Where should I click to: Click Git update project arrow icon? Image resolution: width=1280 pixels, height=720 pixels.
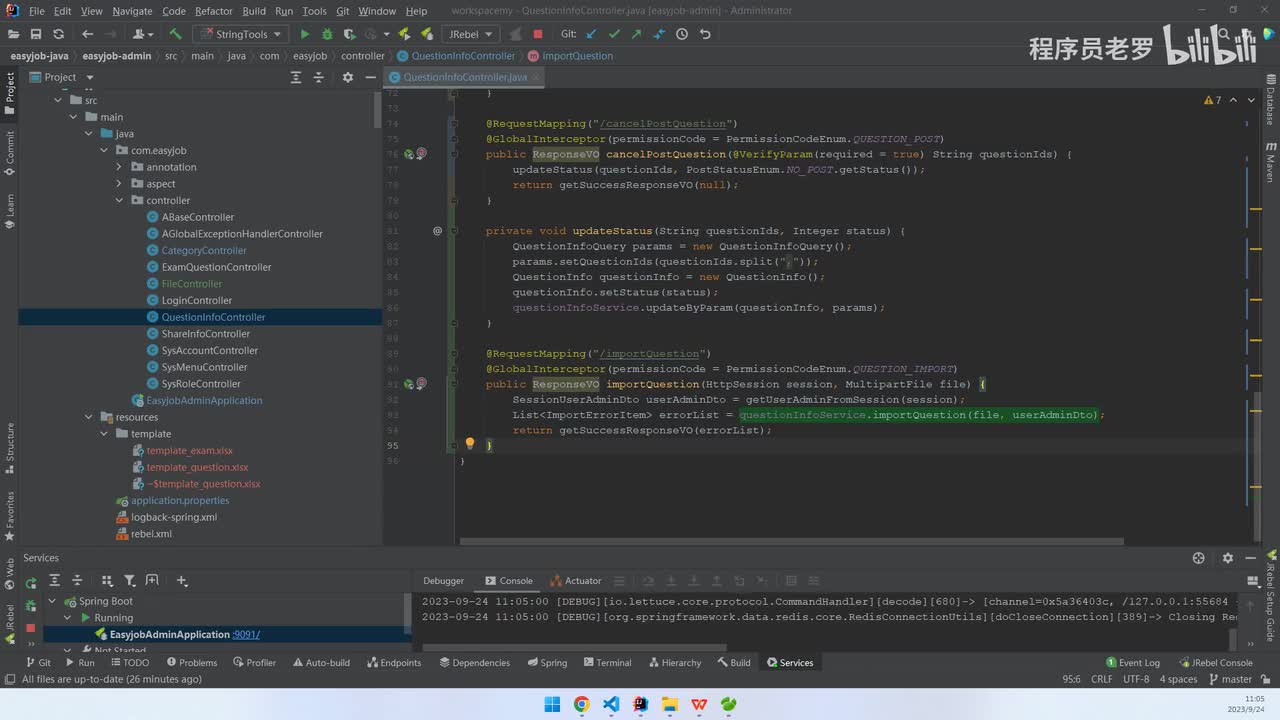coord(592,34)
